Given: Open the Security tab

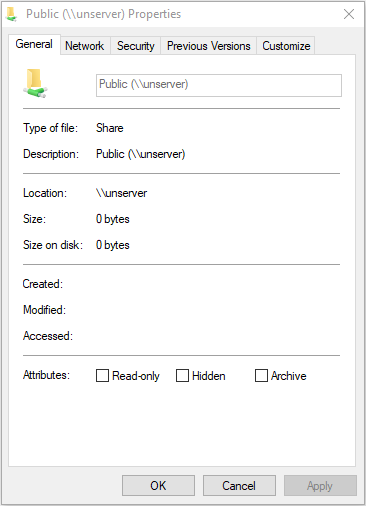Looking at the screenshot, I should pyautogui.click(x=136, y=46).
